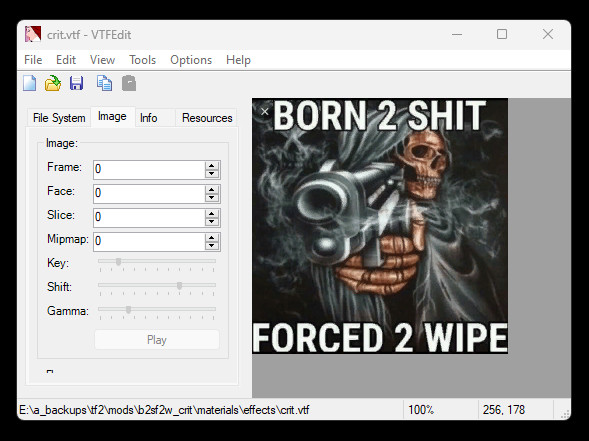Minimize the VTFEdit window
Image resolution: width=589 pixels, height=441 pixels.
pyautogui.click(x=457, y=35)
